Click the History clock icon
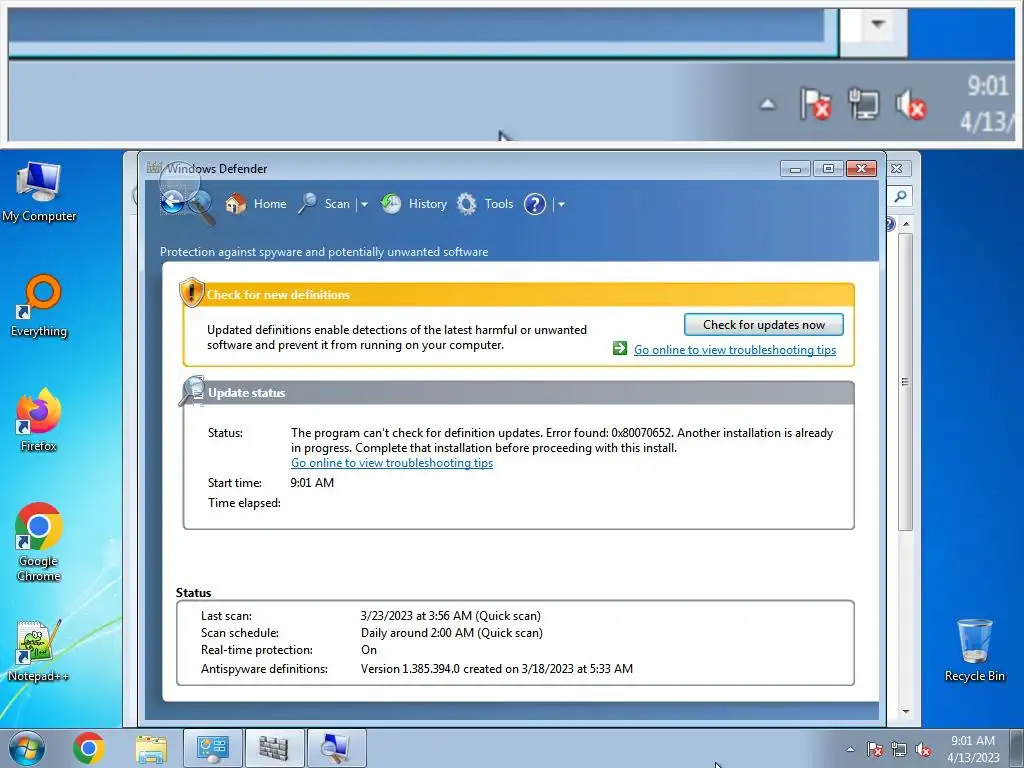The width and height of the screenshot is (1024, 768). click(x=391, y=204)
